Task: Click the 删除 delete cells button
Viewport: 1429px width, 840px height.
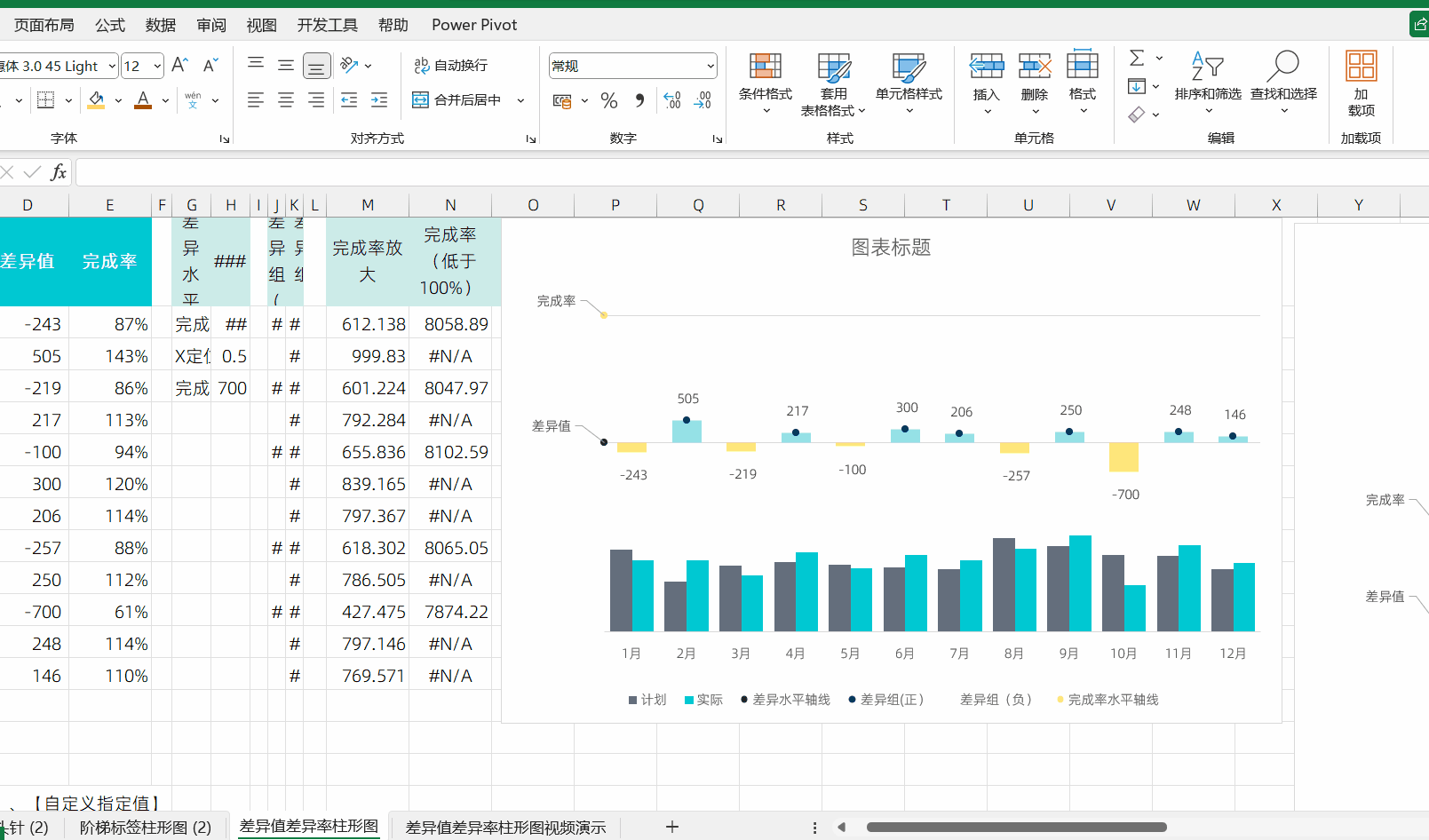Action: 1035,83
